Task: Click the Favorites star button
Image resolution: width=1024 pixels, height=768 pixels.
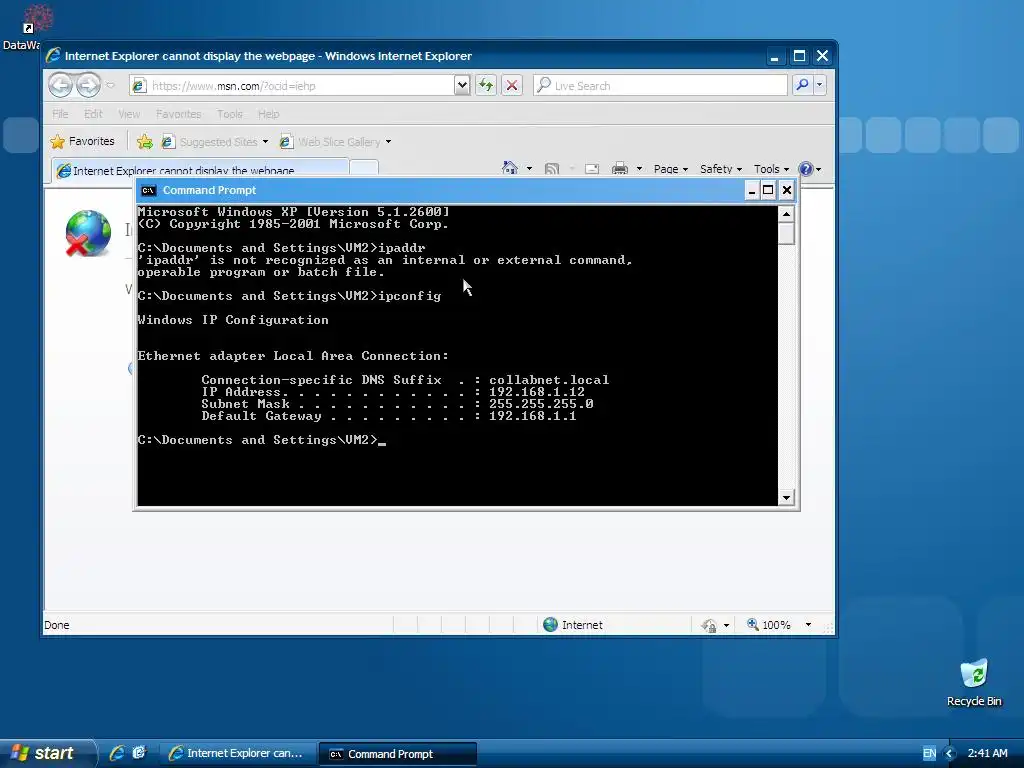Action: click(82, 141)
